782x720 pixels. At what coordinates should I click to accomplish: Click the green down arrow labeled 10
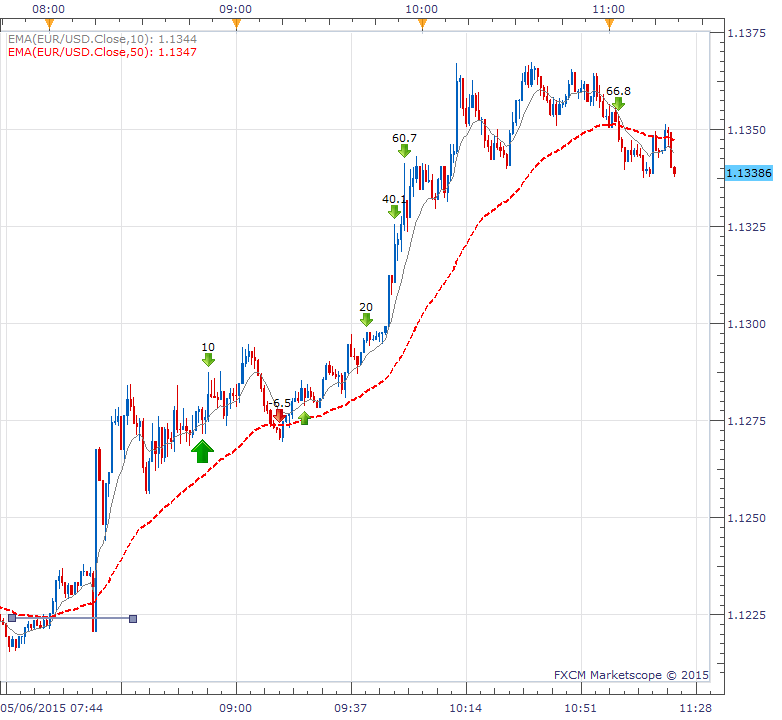coord(208,360)
